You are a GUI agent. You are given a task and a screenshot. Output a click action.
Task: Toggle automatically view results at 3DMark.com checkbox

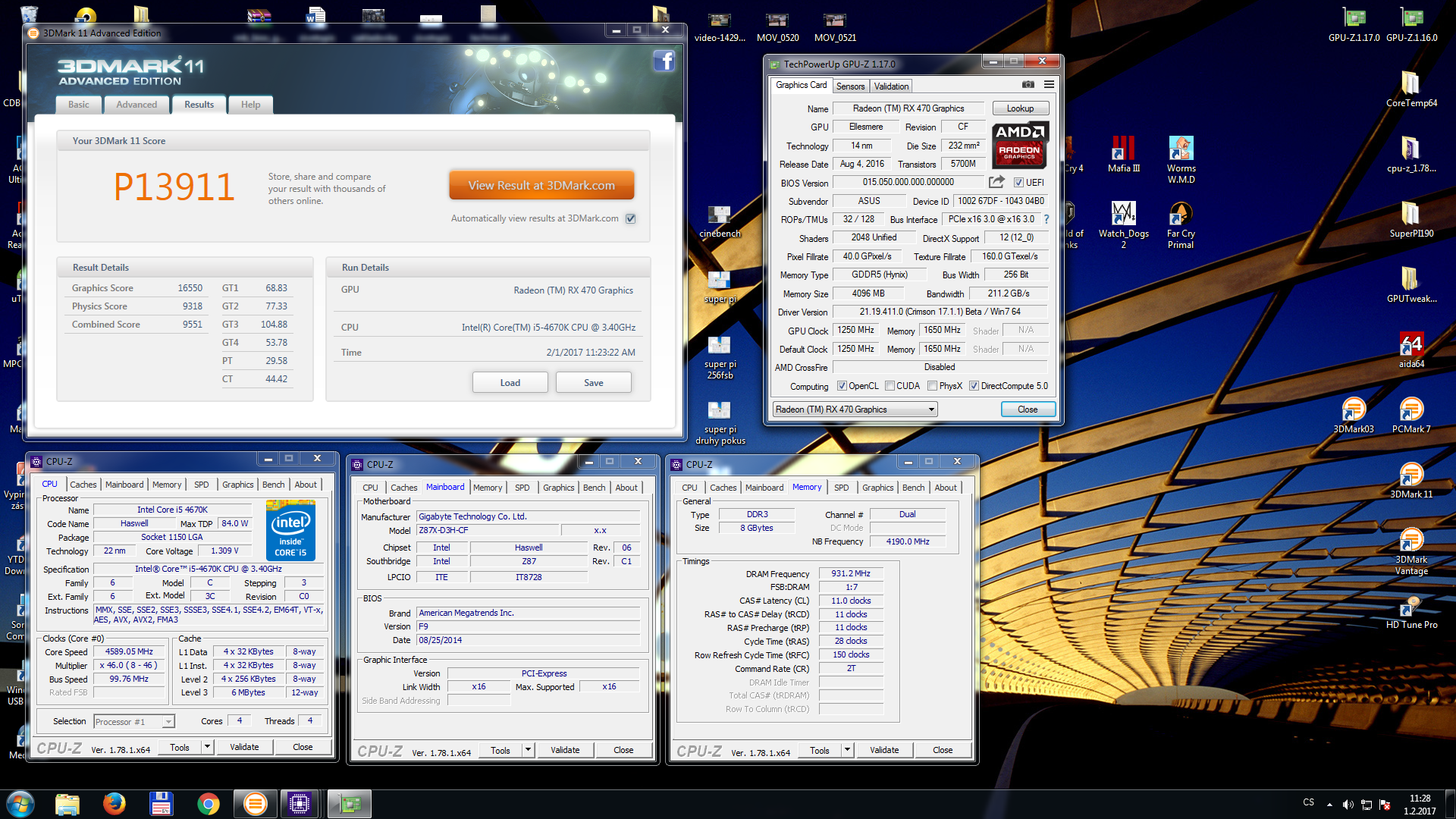point(631,218)
